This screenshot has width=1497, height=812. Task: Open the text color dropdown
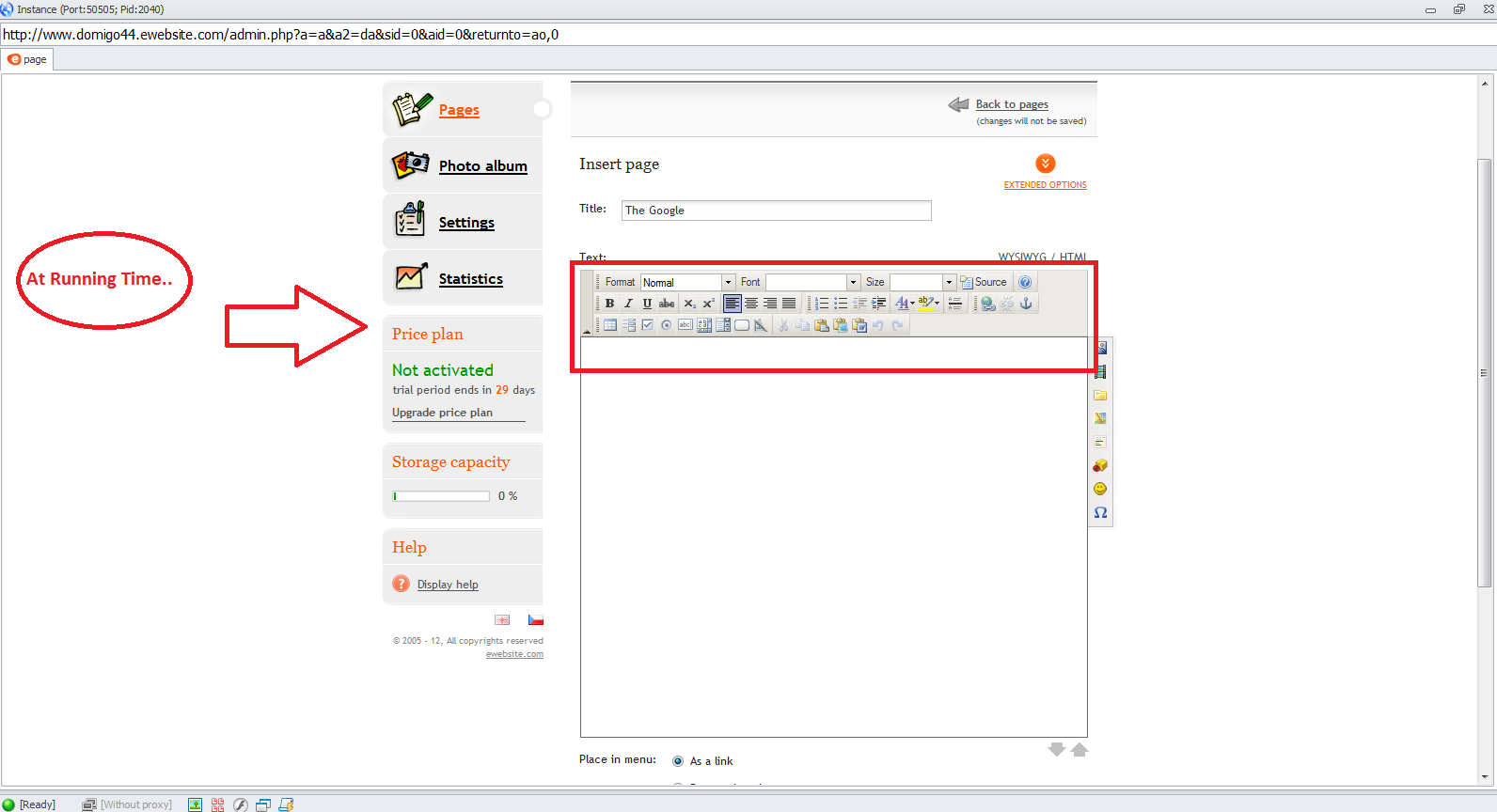point(905,304)
